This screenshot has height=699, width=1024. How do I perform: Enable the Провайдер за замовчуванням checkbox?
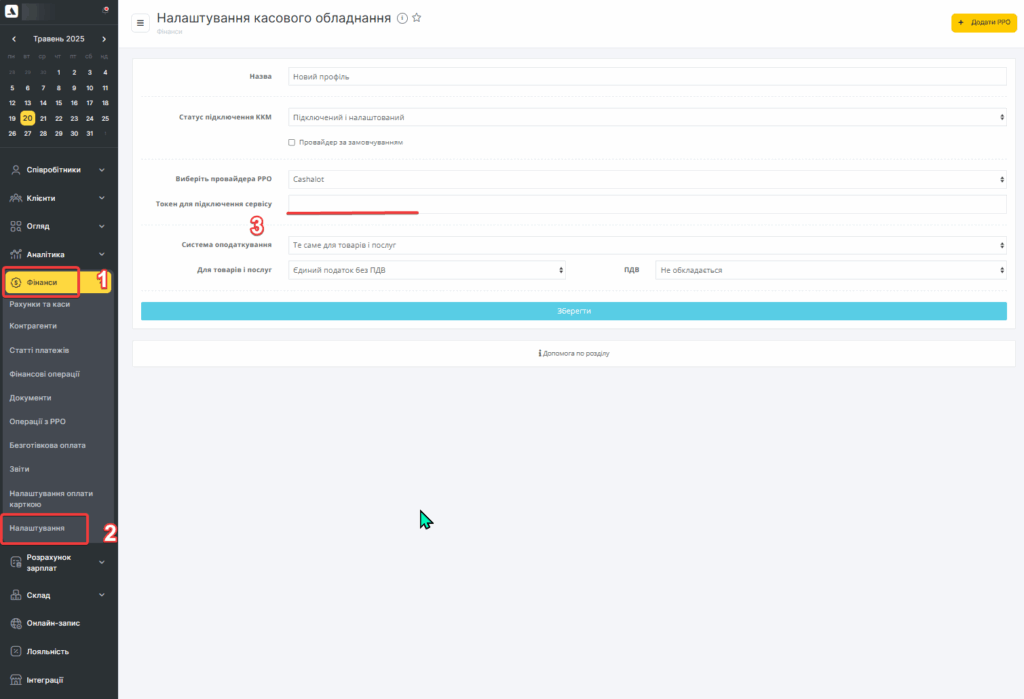point(292,142)
